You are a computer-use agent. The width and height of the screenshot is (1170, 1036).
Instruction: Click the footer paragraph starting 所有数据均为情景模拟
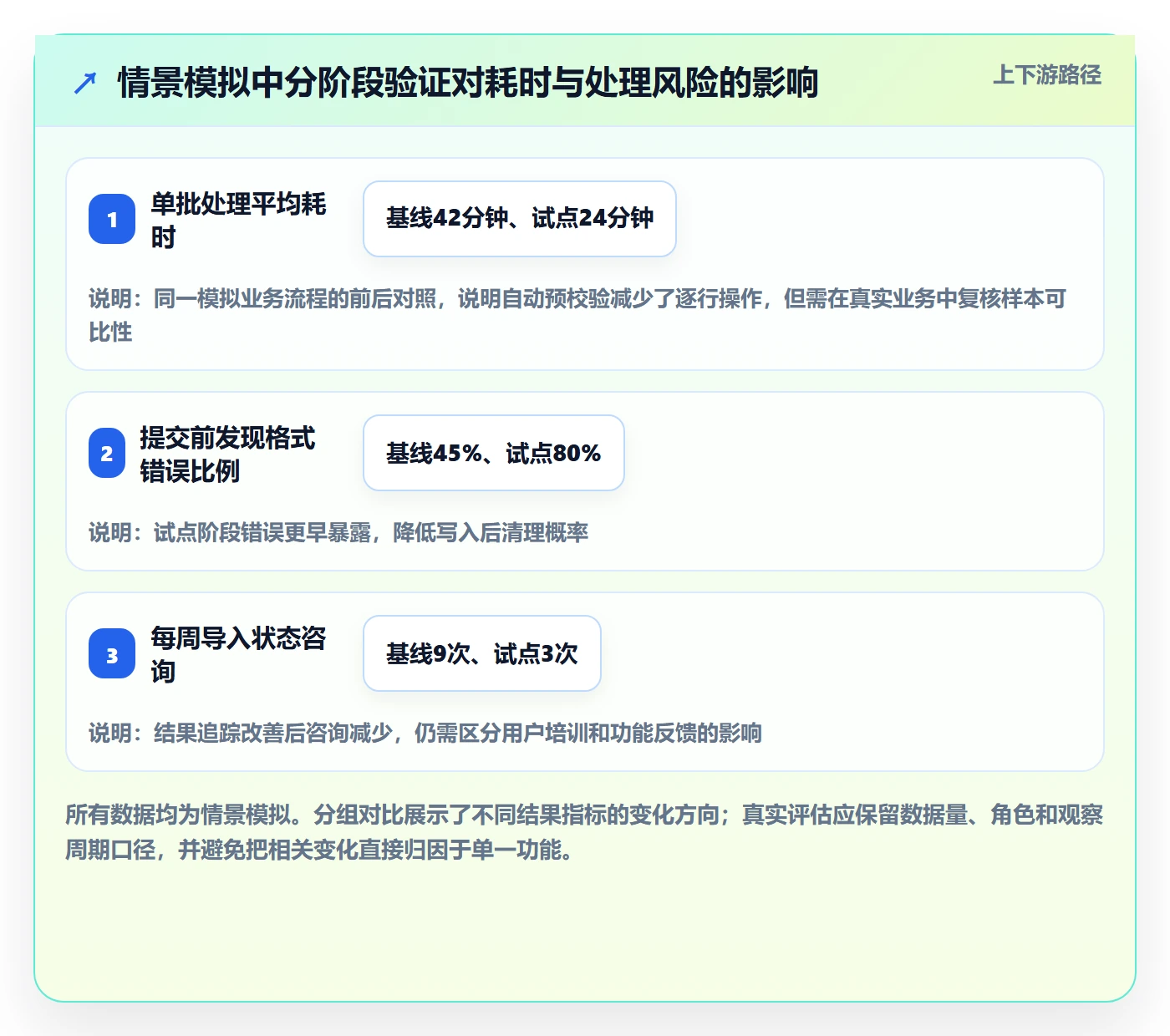[584, 832]
